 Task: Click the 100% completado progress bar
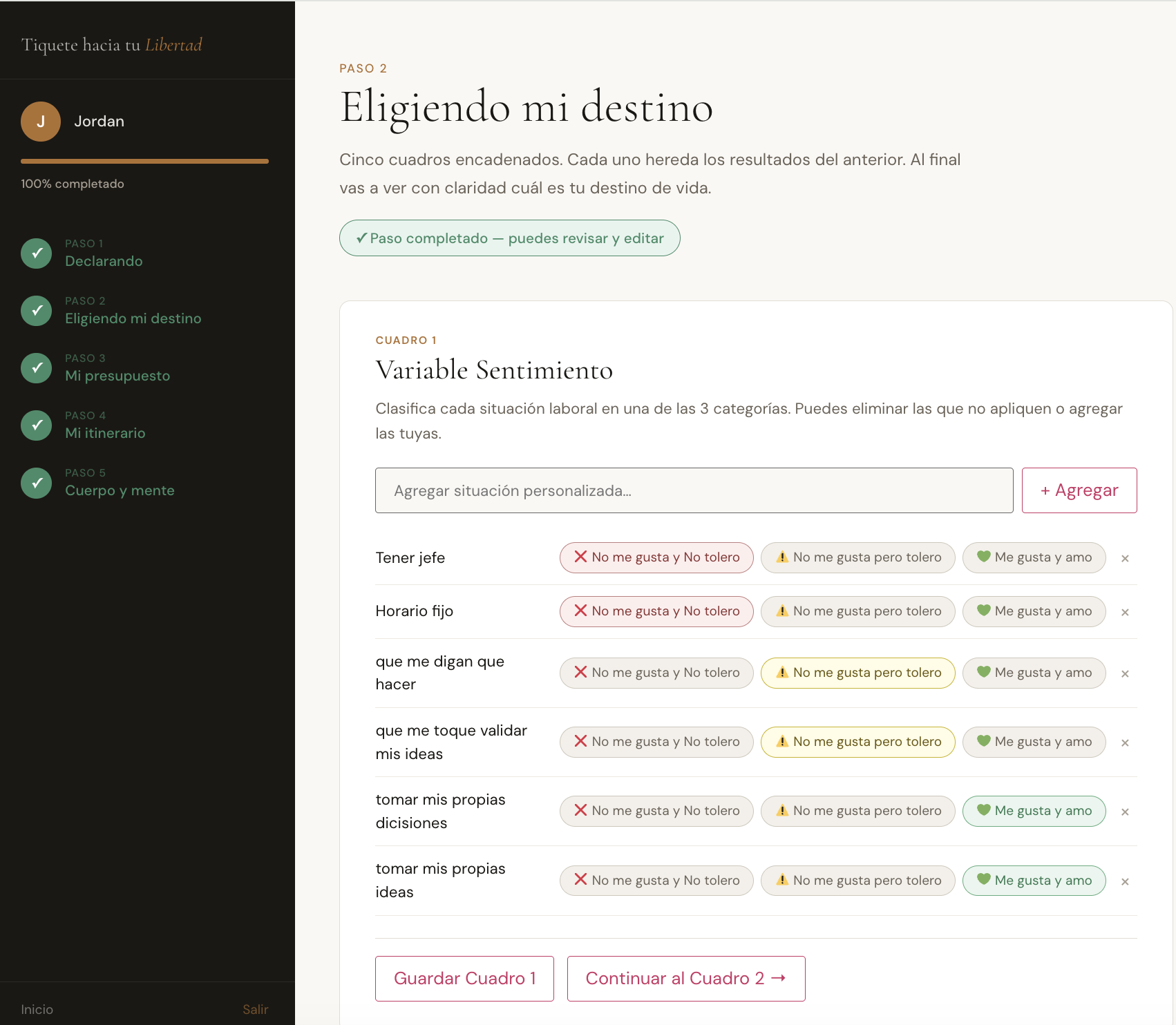pos(144,162)
